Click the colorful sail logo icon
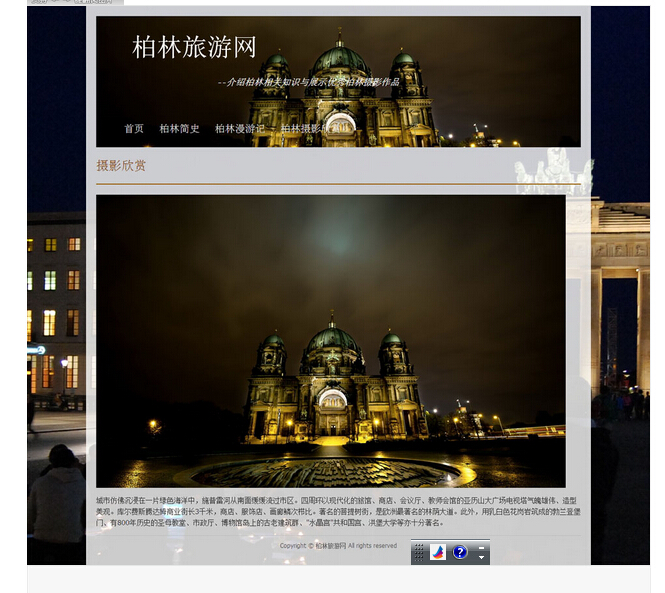665x593 pixels. 438,552
